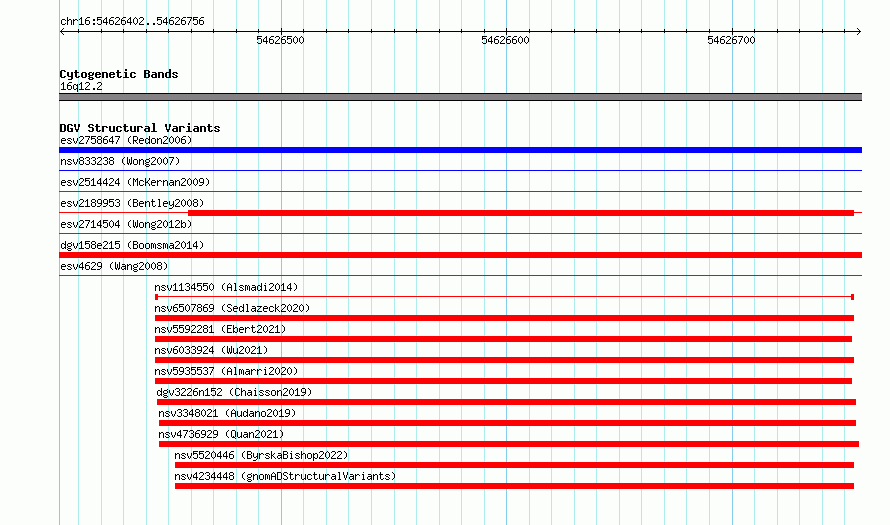890x525 pixels.
Task: Click the esv2758647 (Redon2006) label
Action: (126, 140)
